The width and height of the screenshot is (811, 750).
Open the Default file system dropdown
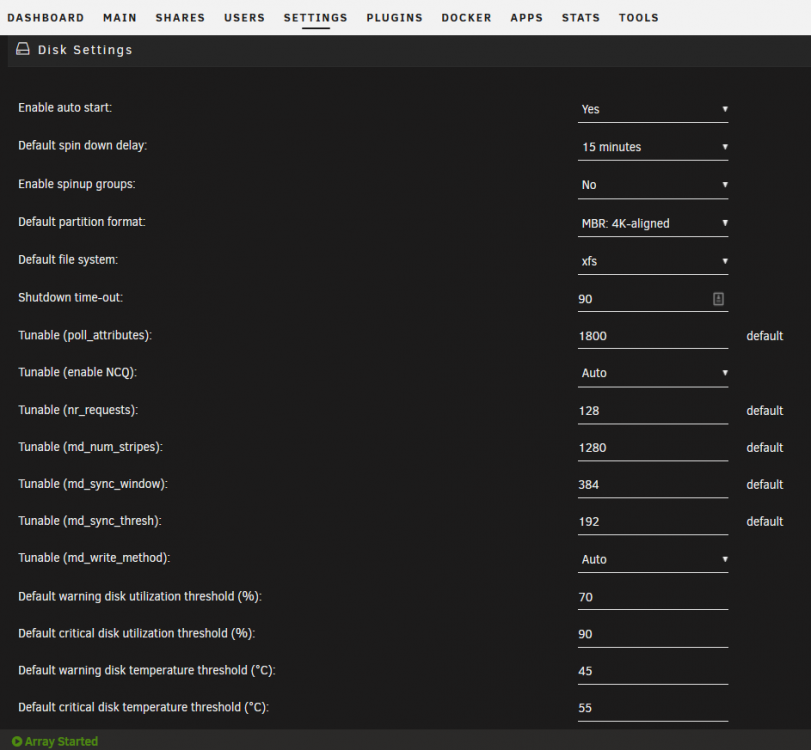tap(653, 261)
